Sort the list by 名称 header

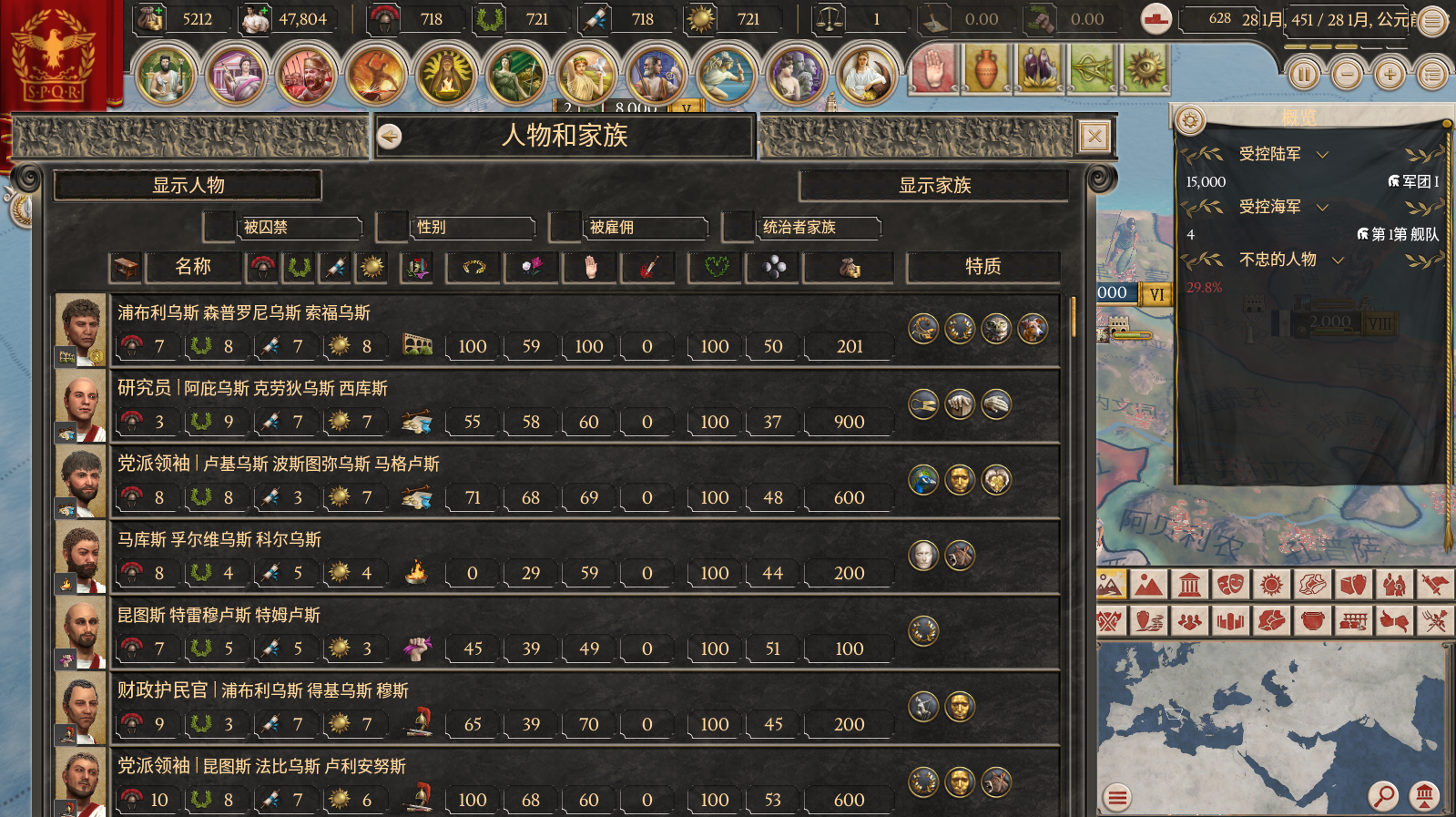click(193, 267)
